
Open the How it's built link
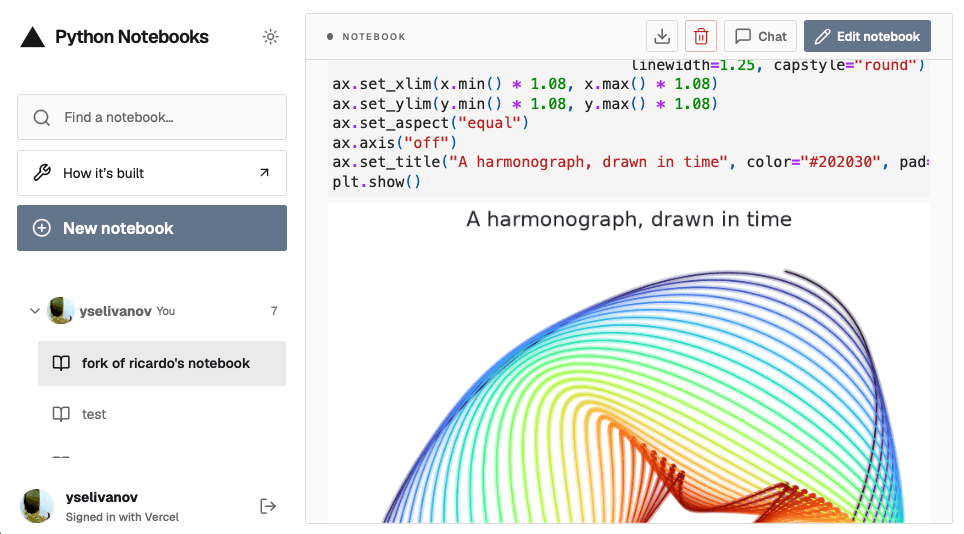coord(152,173)
